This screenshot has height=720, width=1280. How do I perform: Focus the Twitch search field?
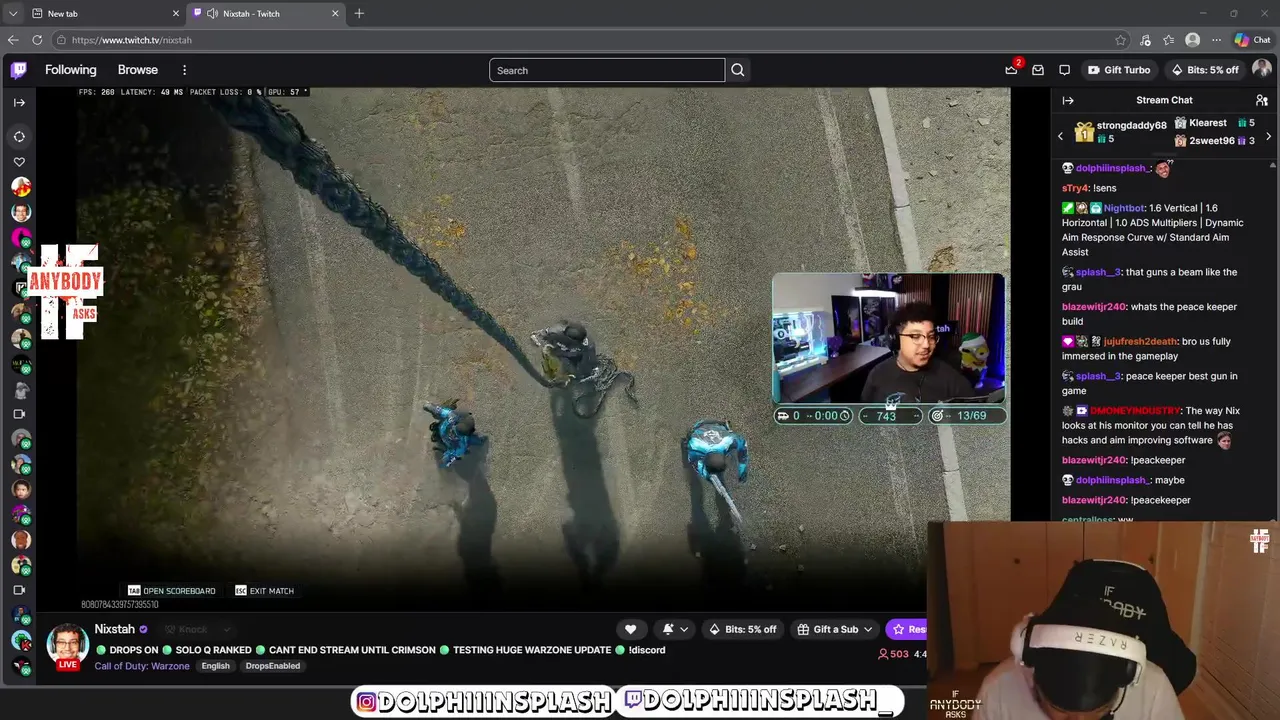coord(607,70)
